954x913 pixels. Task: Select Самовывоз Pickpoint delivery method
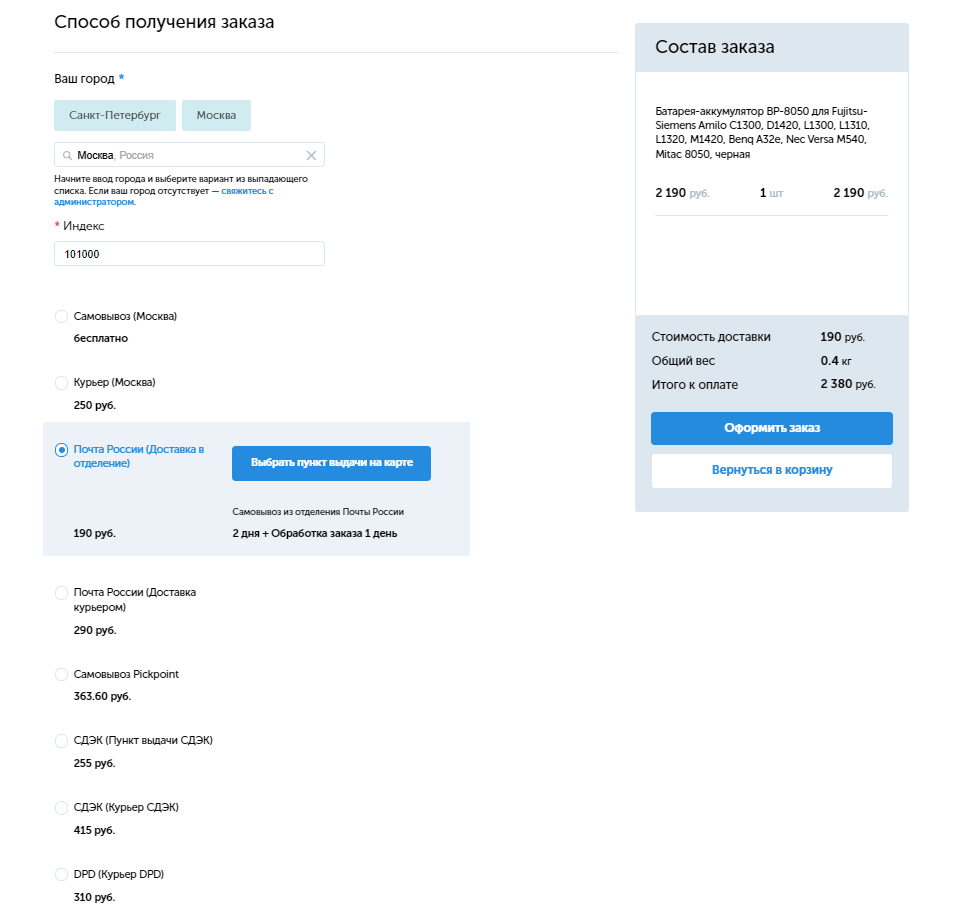point(61,675)
